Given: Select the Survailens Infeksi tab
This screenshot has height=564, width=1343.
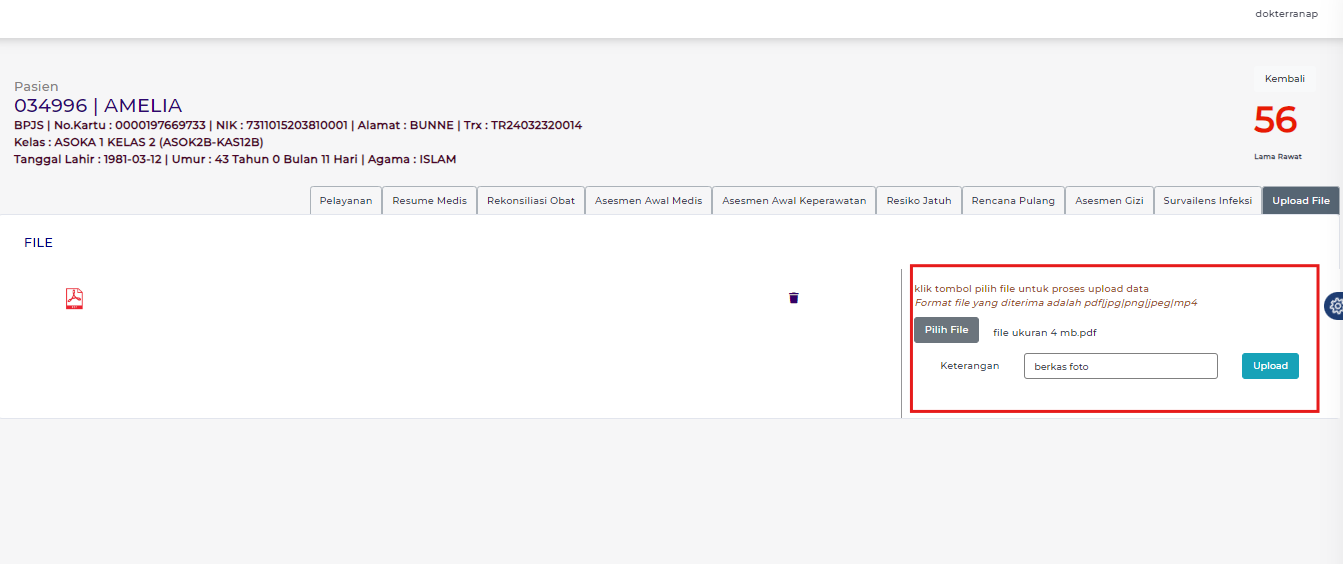Looking at the screenshot, I should (1207, 201).
